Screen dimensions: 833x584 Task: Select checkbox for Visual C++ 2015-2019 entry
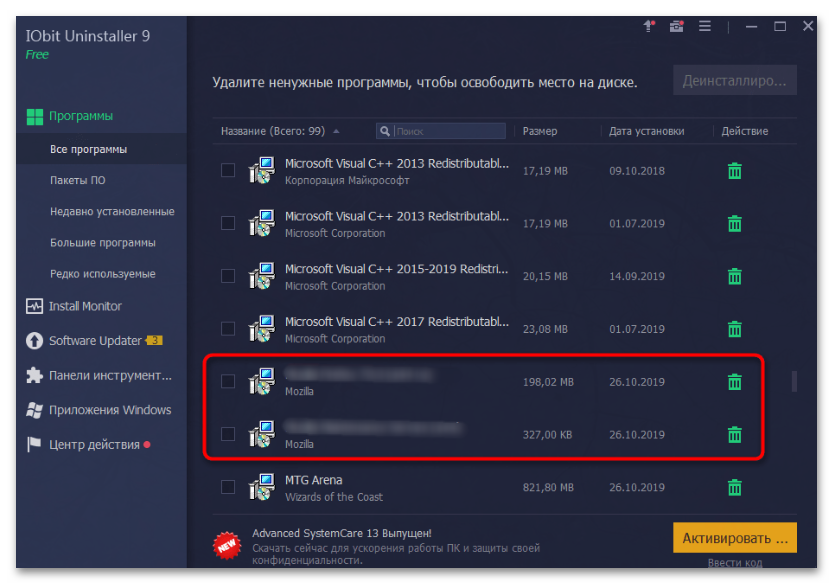coord(228,276)
